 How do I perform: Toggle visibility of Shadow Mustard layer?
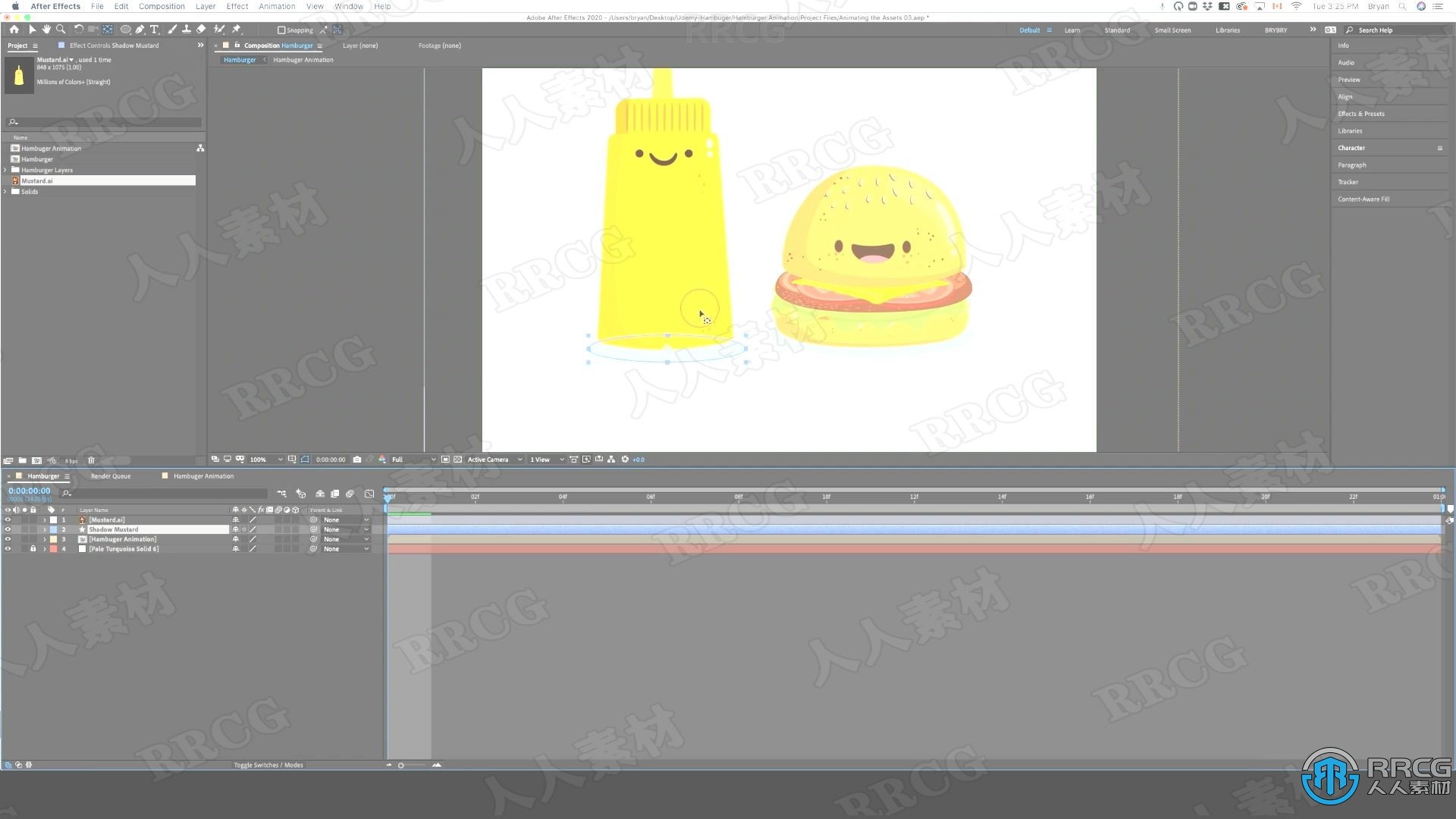pos(8,529)
